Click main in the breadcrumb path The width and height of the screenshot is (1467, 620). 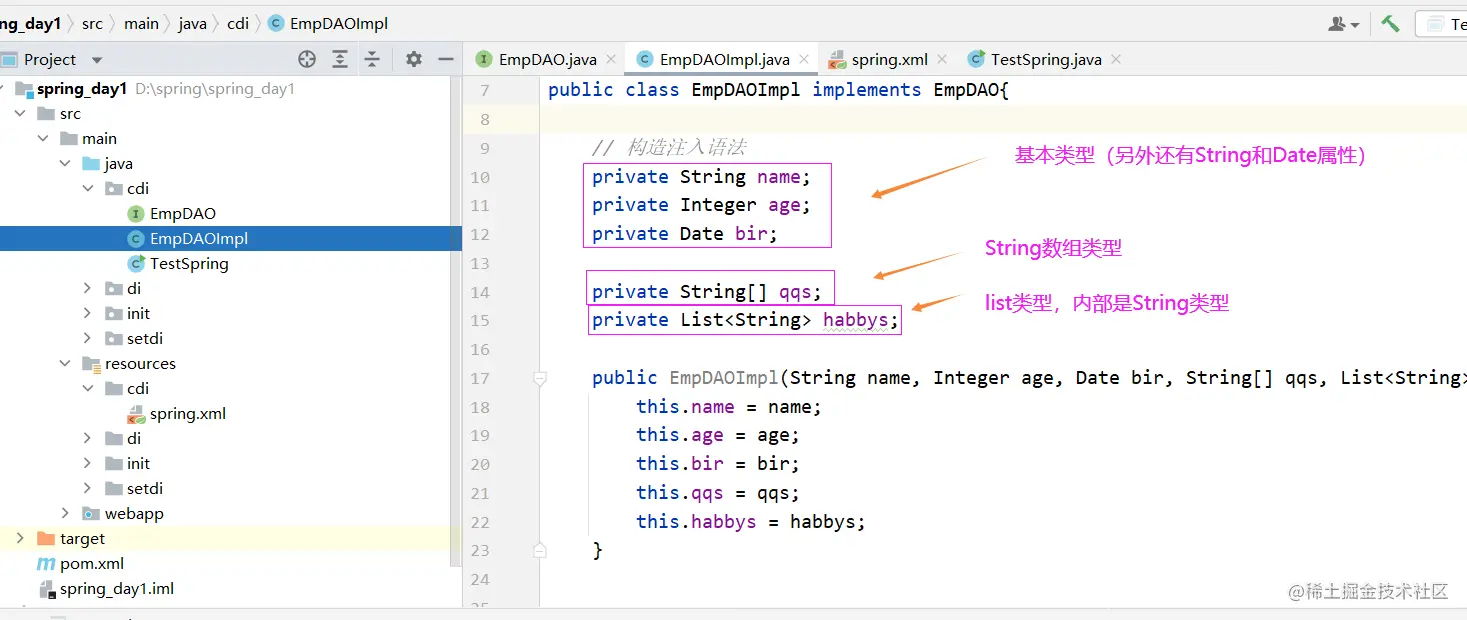(141, 23)
